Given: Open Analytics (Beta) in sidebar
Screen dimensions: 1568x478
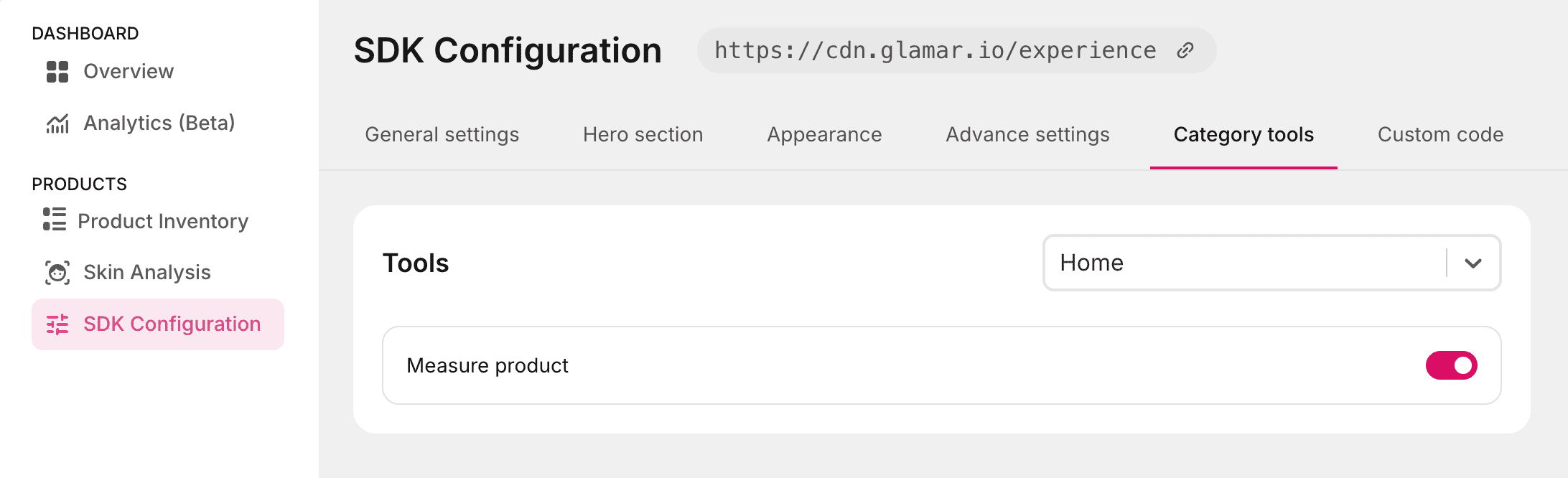Looking at the screenshot, I should [159, 123].
